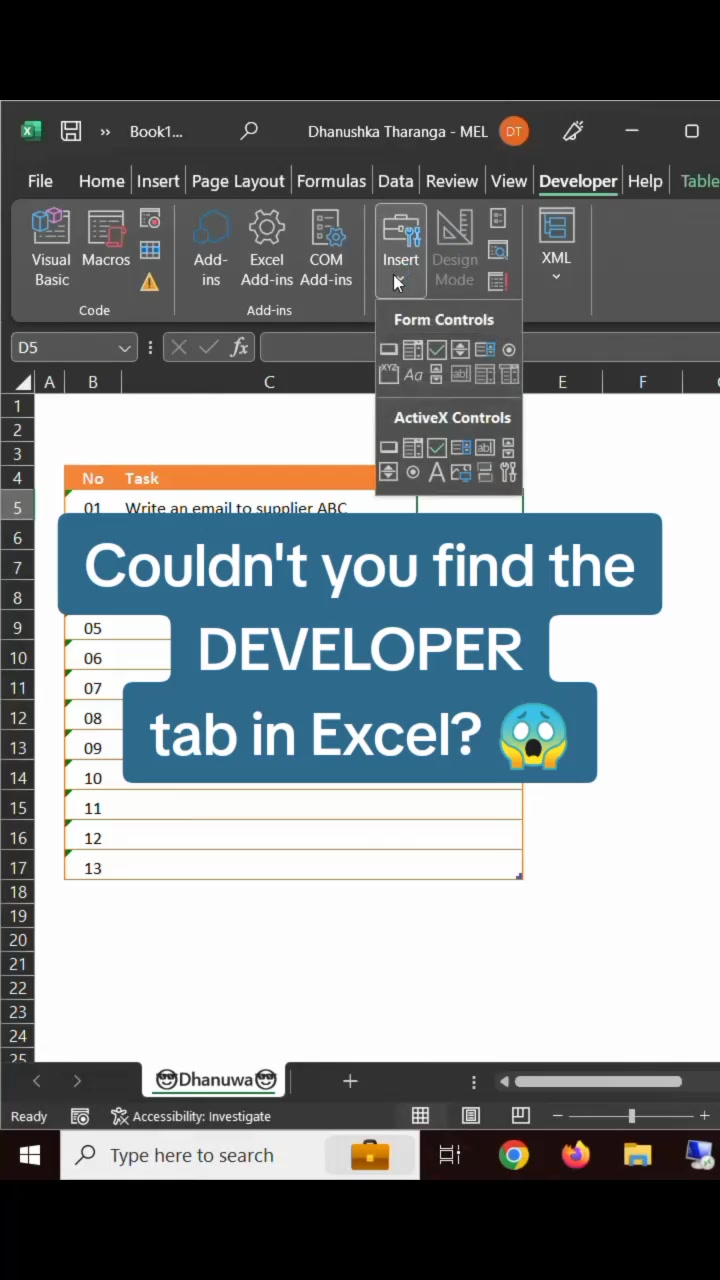Insert a Form Controls button
Screen dimensions: 720x1280
(389, 350)
